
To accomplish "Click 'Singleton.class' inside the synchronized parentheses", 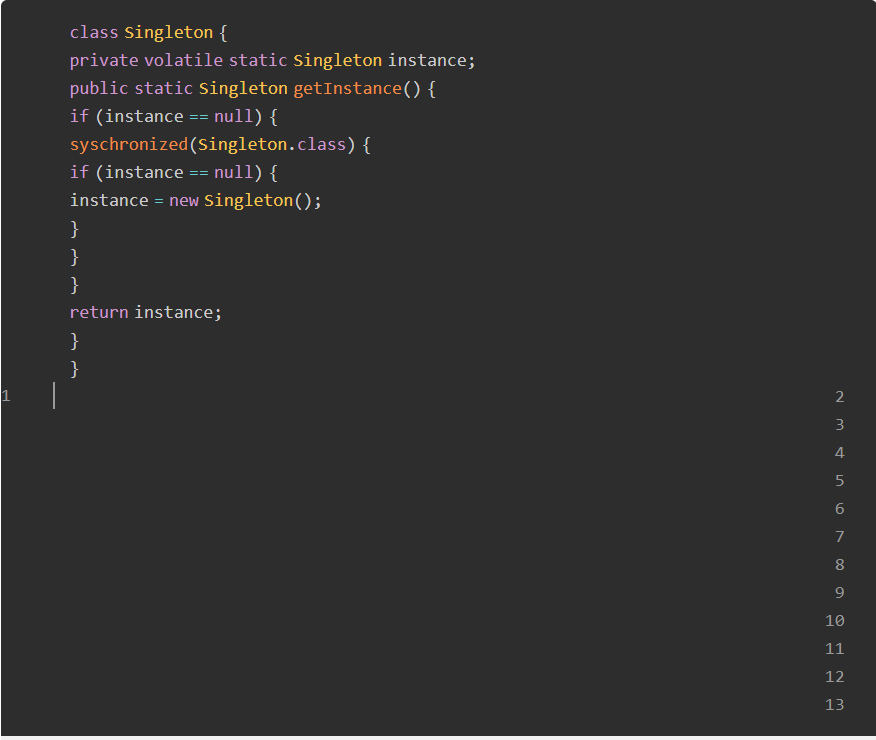I will tap(272, 145).
